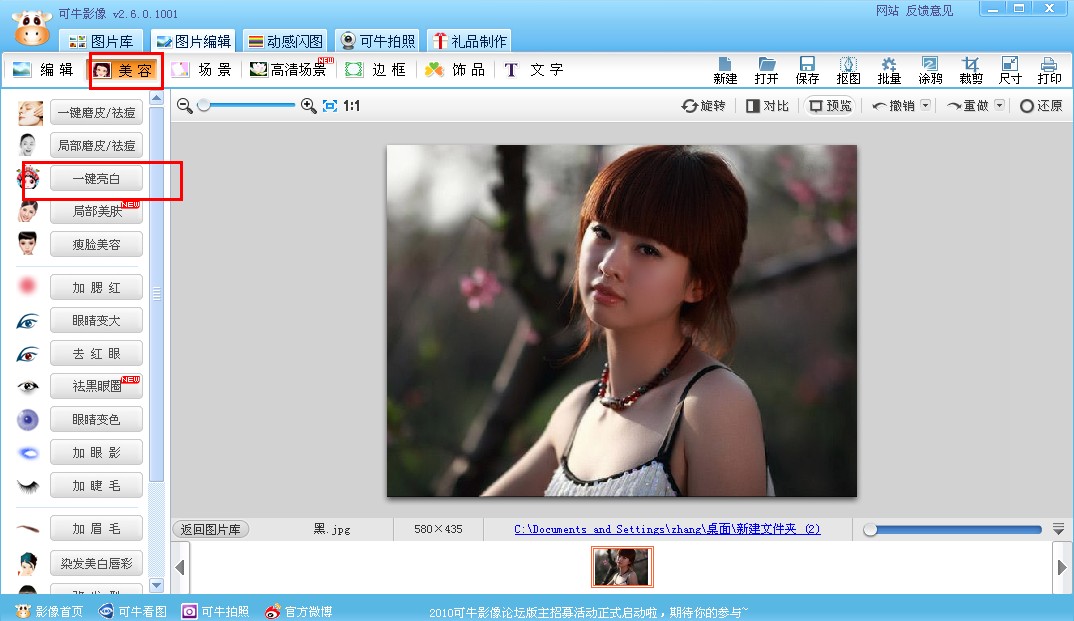1074x621 pixels.
Task: Open the 场景 scene sub-tab
Action: [201, 70]
